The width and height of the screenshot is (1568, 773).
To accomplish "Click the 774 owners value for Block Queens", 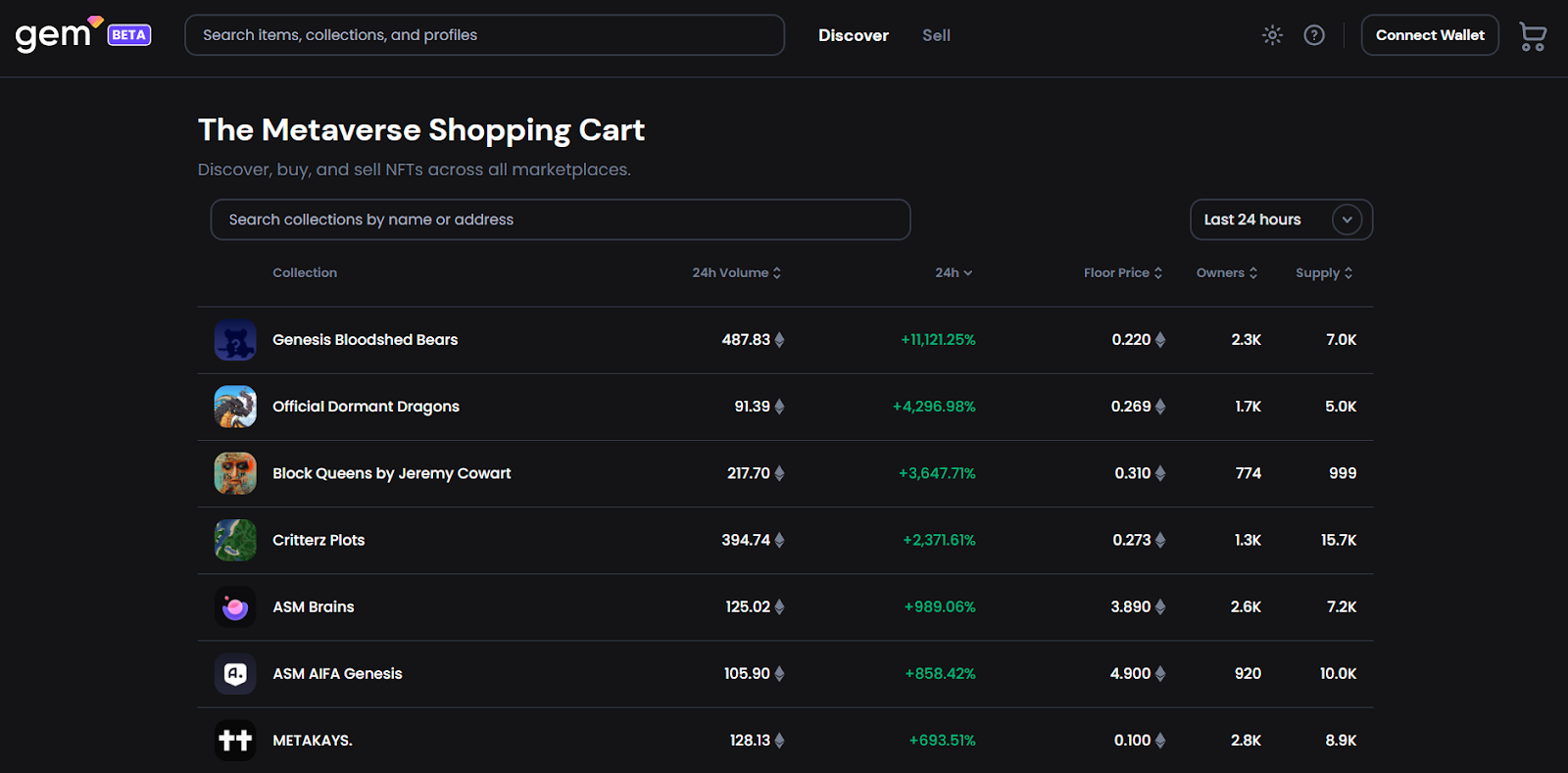I will click(x=1249, y=473).
